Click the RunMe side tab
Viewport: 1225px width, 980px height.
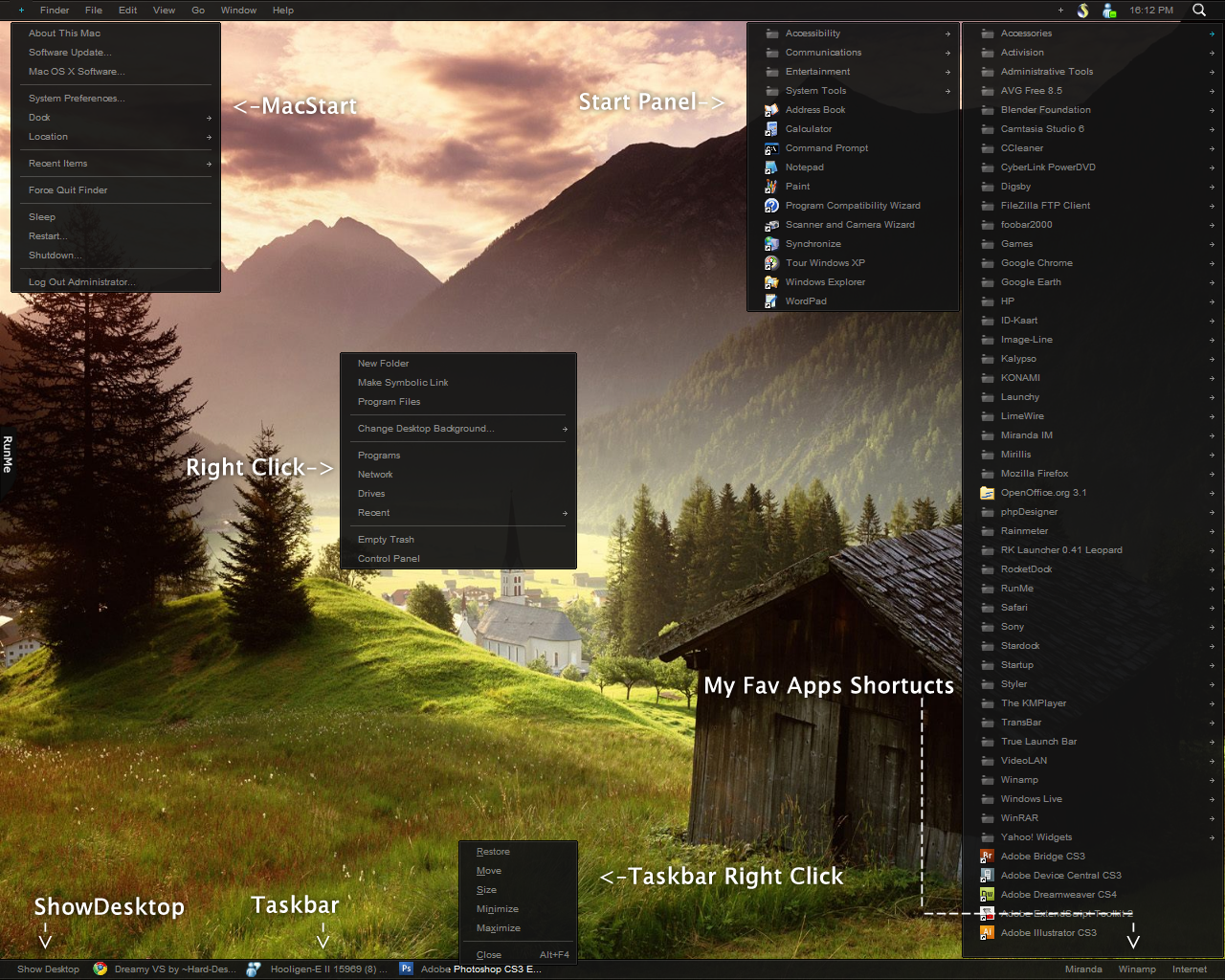click(7, 455)
